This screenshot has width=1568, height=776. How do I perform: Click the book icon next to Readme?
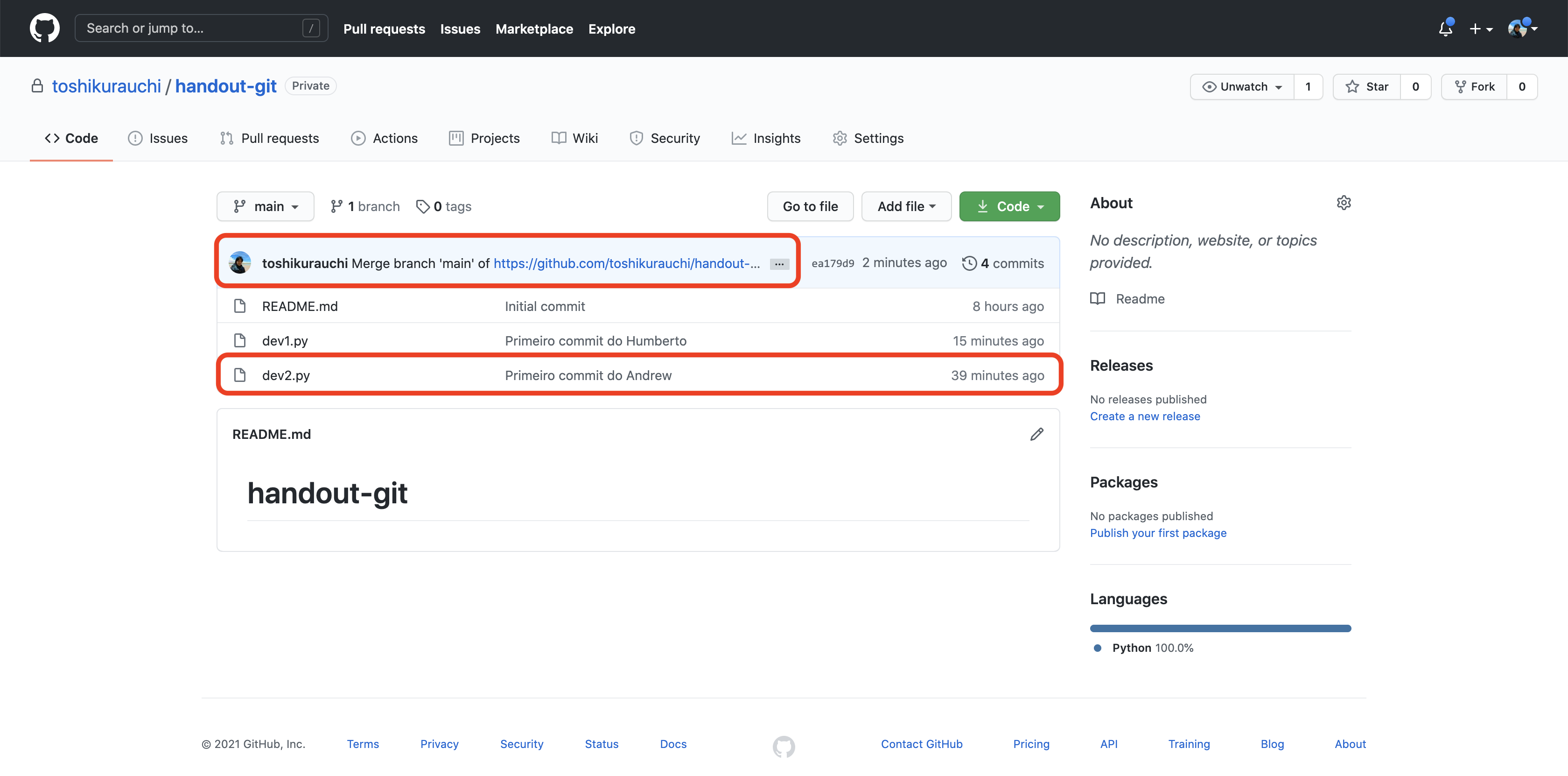[1098, 298]
